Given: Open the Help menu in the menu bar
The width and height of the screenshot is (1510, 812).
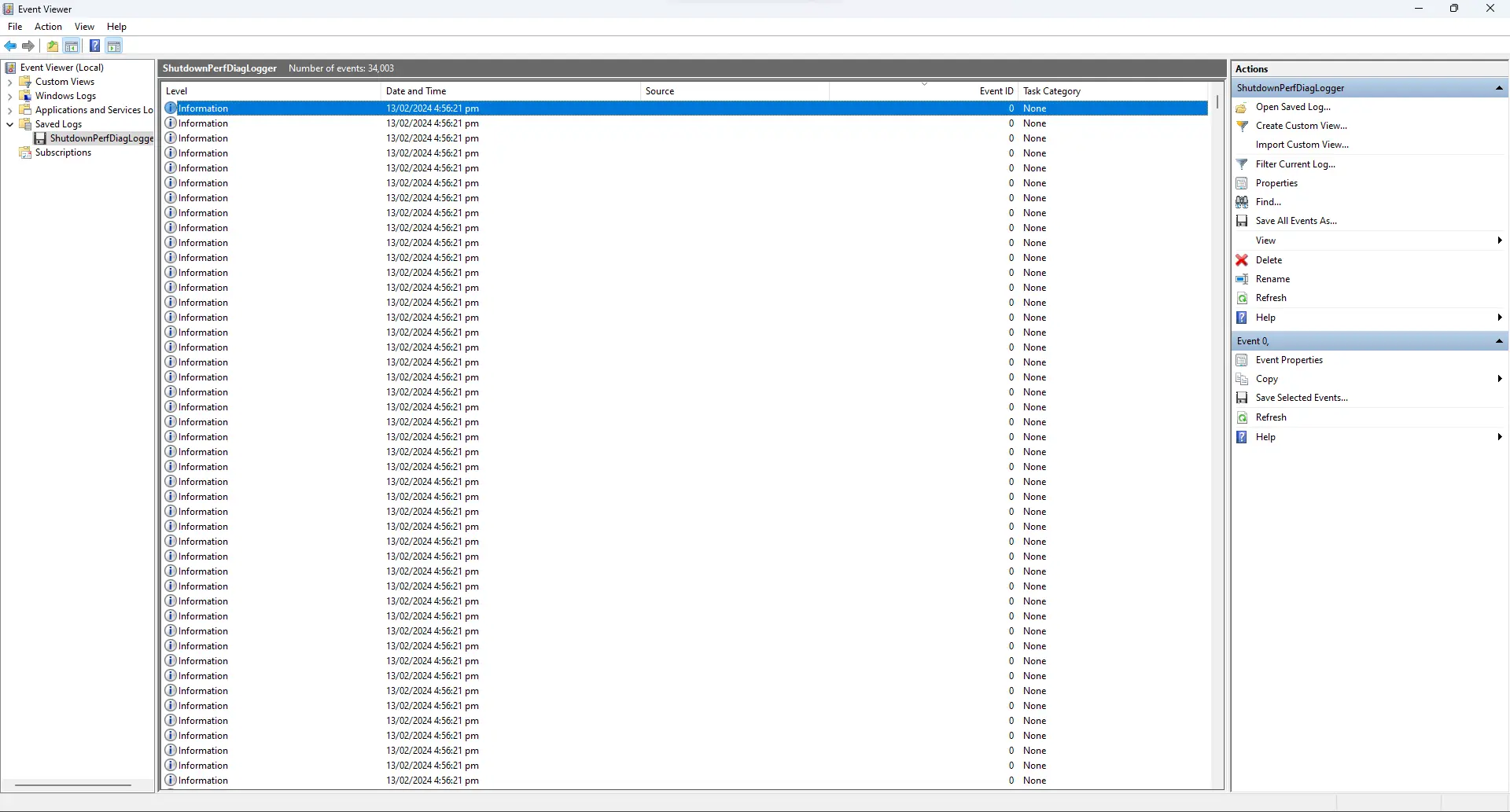Looking at the screenshot, I should 116,27.
